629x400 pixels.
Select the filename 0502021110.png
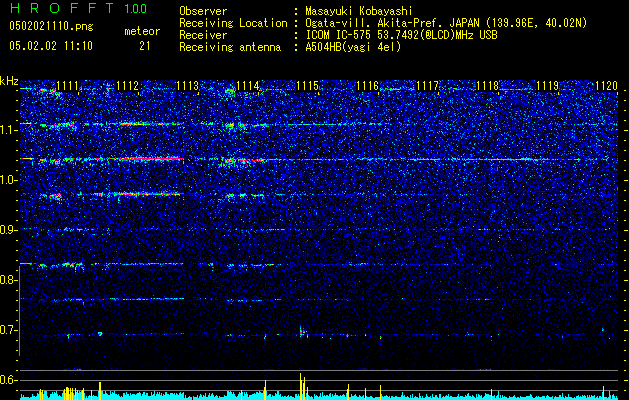[51, 27]
